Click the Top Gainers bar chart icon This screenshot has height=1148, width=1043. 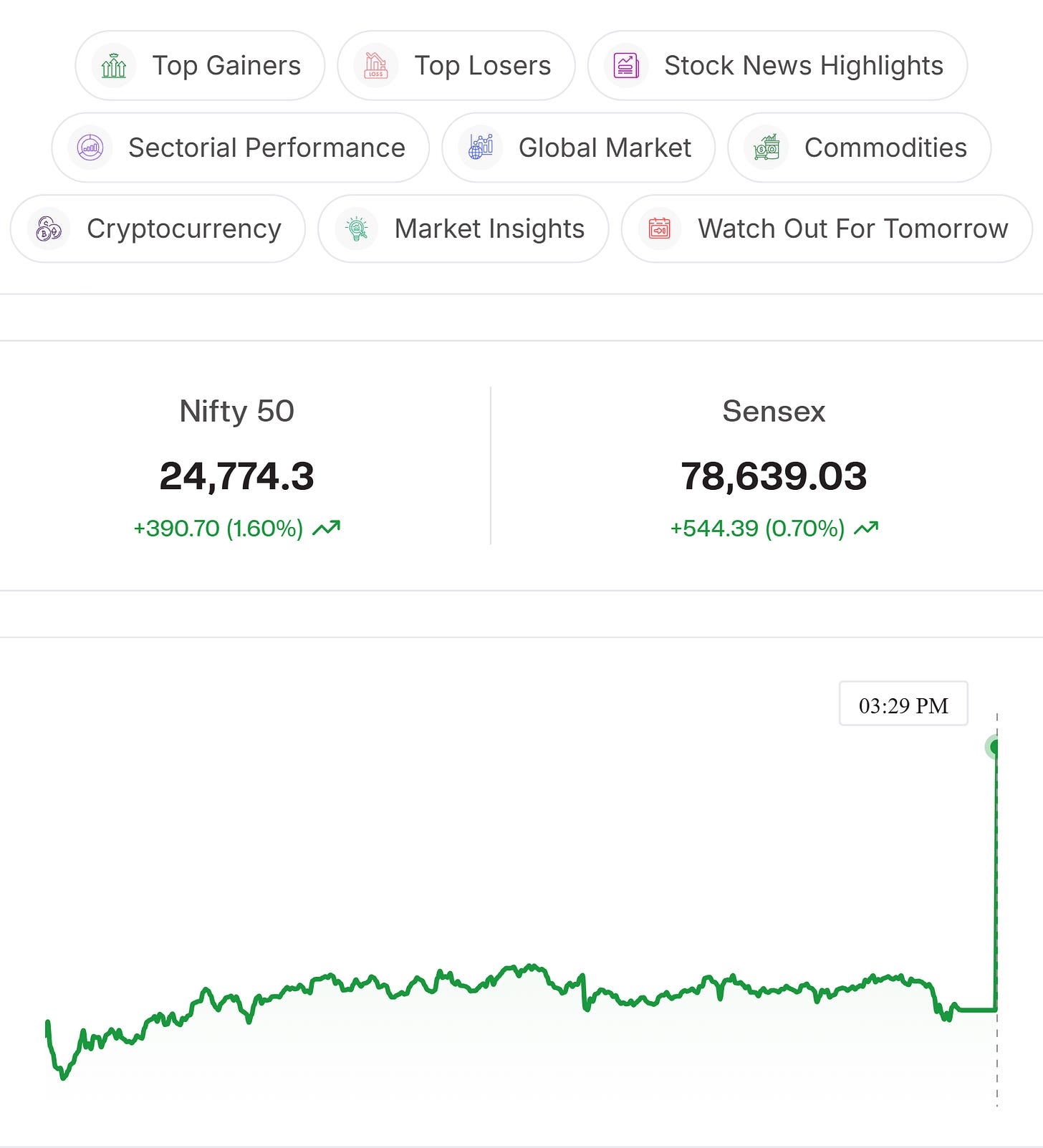(114, 66)
